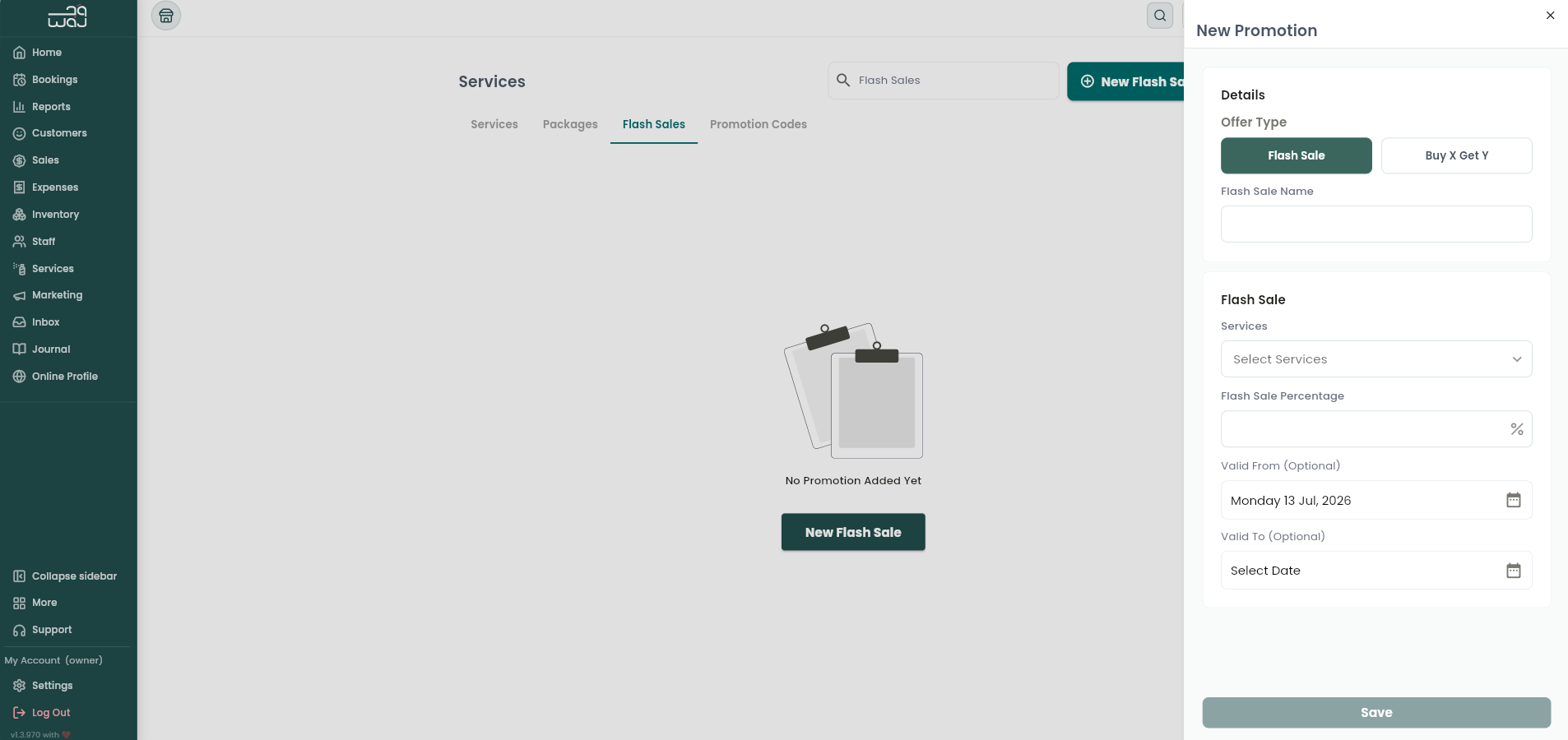
Task: Close the New Promotion panel
Action: point(1550,15)
